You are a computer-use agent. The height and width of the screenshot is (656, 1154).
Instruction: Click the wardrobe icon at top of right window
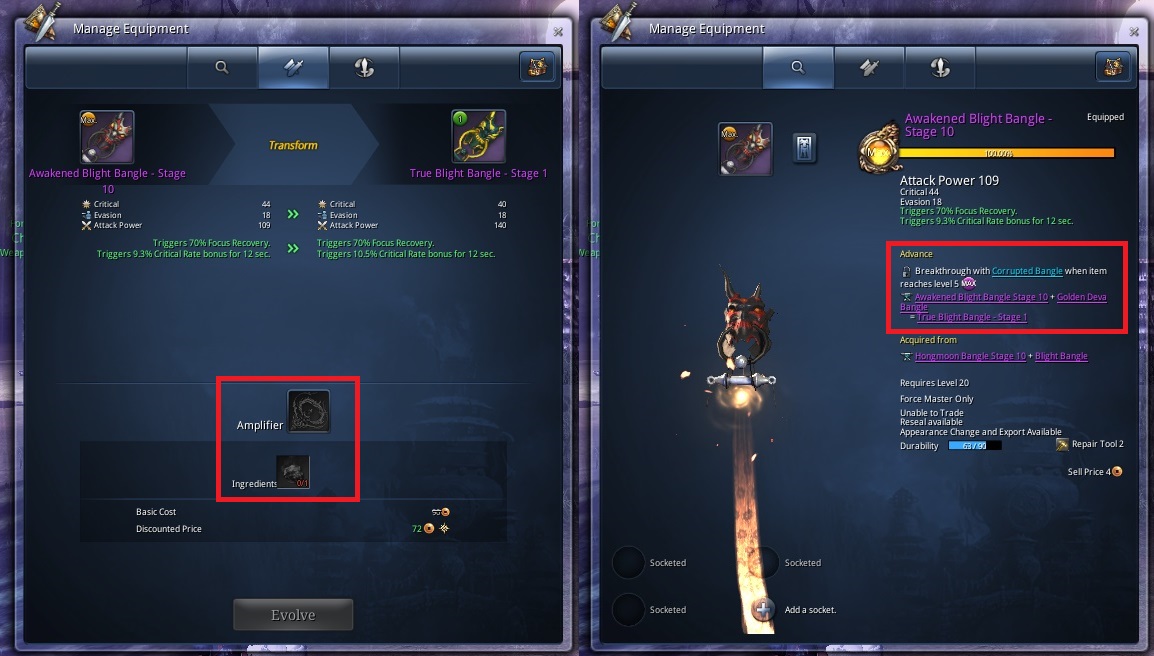[1113, 67]
